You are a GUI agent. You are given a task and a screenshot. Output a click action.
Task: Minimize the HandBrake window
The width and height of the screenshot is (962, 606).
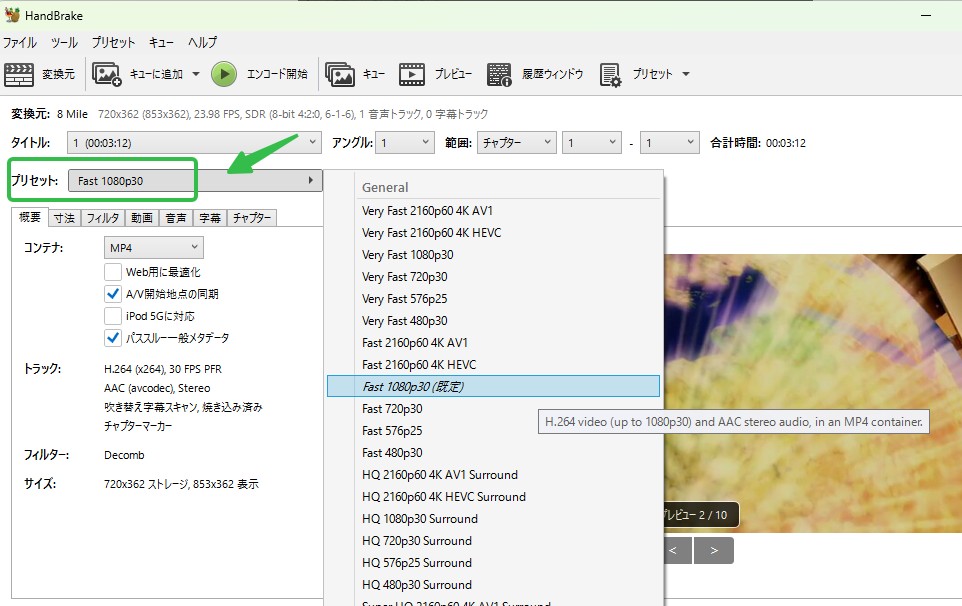pyautogui.click(x=926, y=15)
